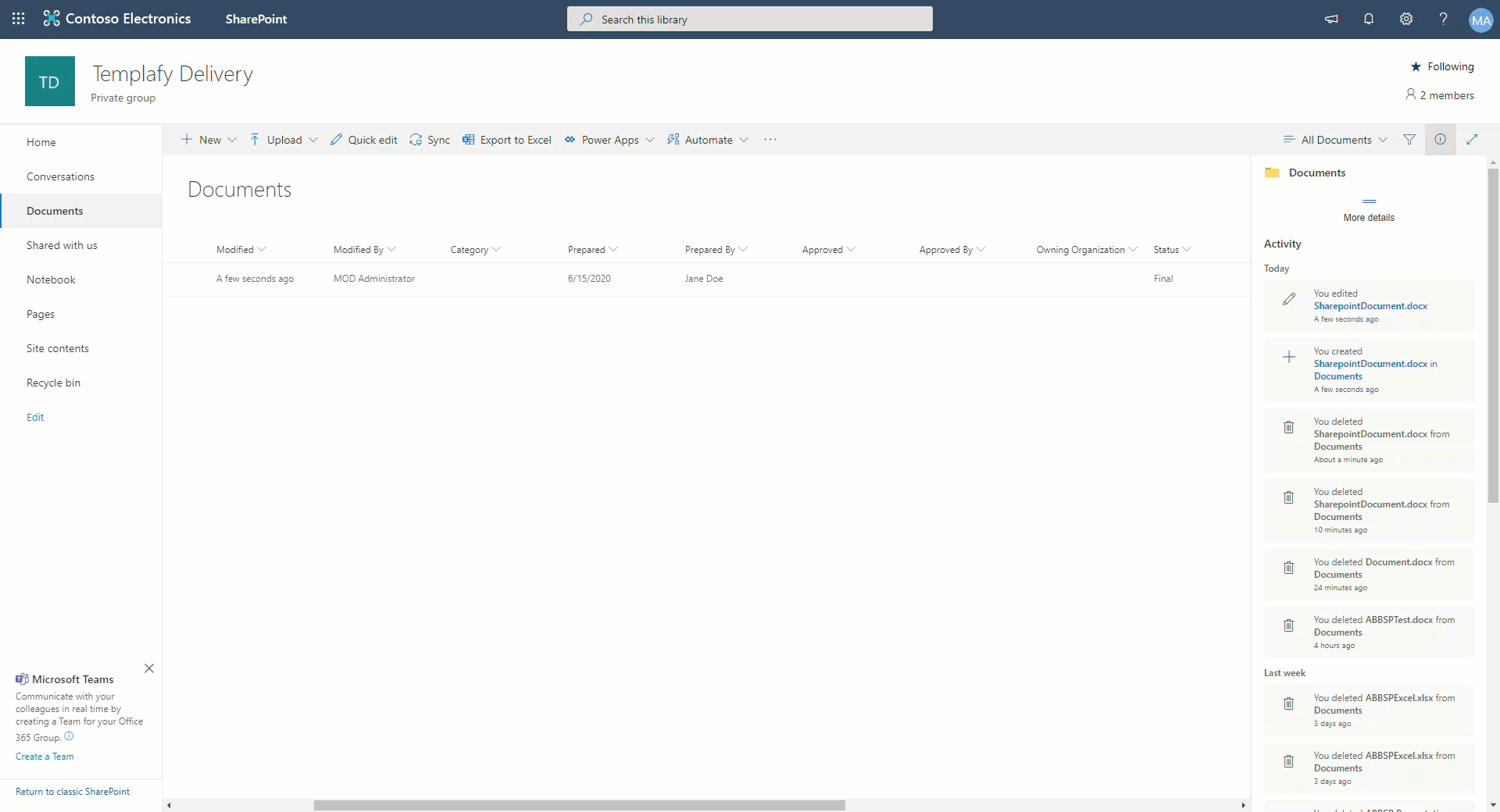This screenshot has width=1500, height=812.
Task: Open the Approved column menu
Action: 828,250
